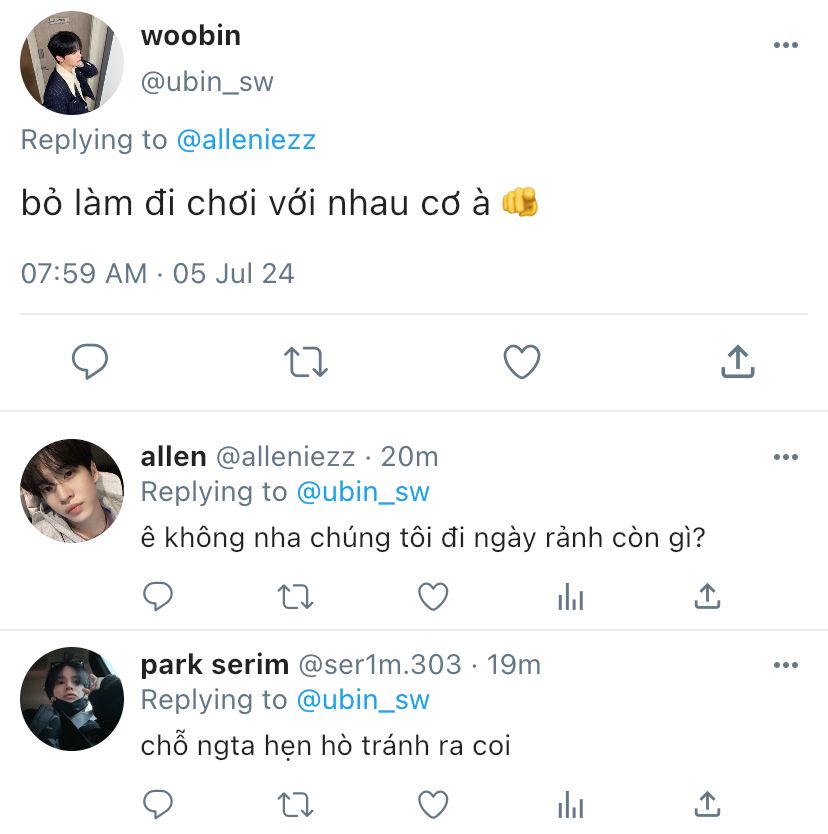The width and height of the screenshot is (828, 834).
Task: Like park serim's reply
Action: [433, 804]
